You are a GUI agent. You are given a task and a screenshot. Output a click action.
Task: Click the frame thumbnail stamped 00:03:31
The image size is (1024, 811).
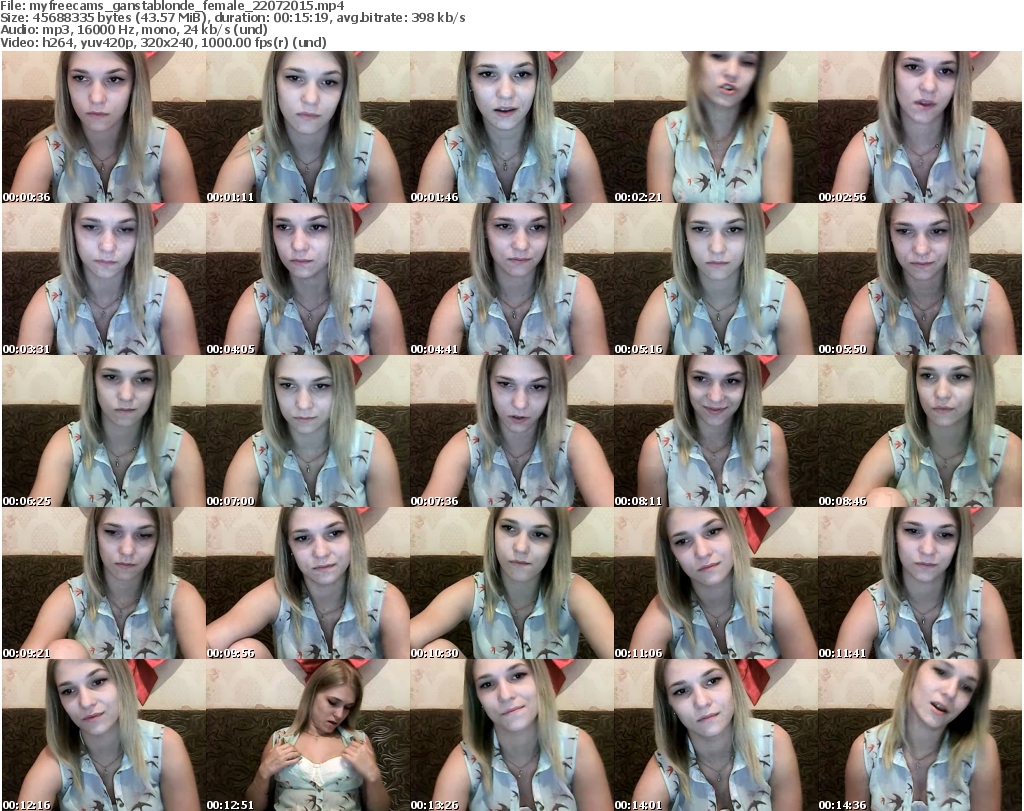coord(103,279)
